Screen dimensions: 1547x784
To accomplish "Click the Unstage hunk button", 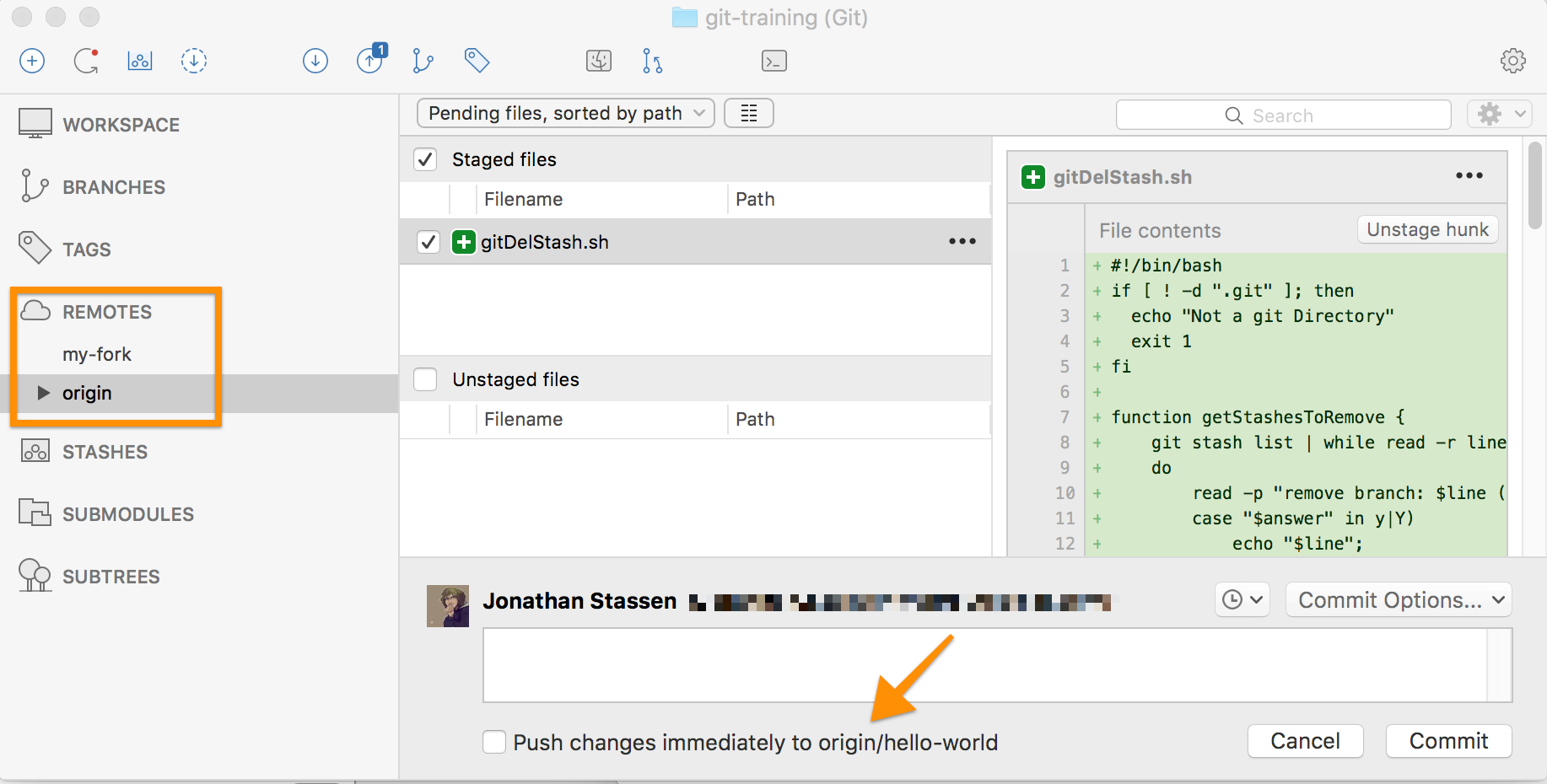I will point(1427,229).
